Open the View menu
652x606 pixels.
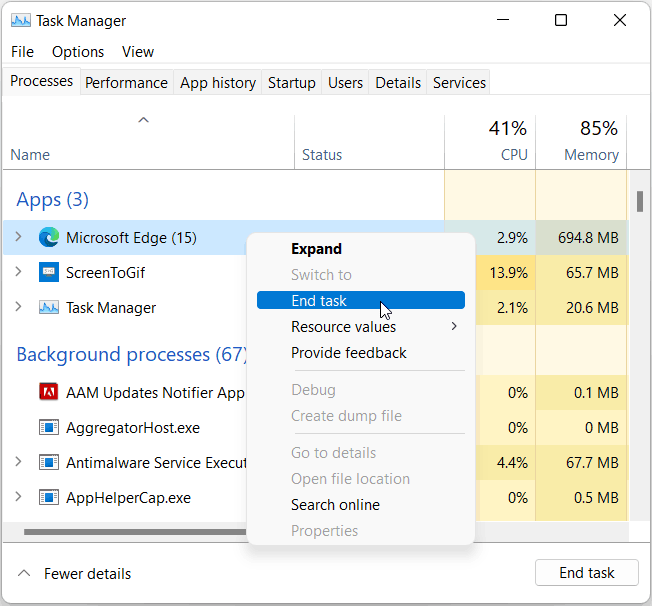tap(138, 52)
